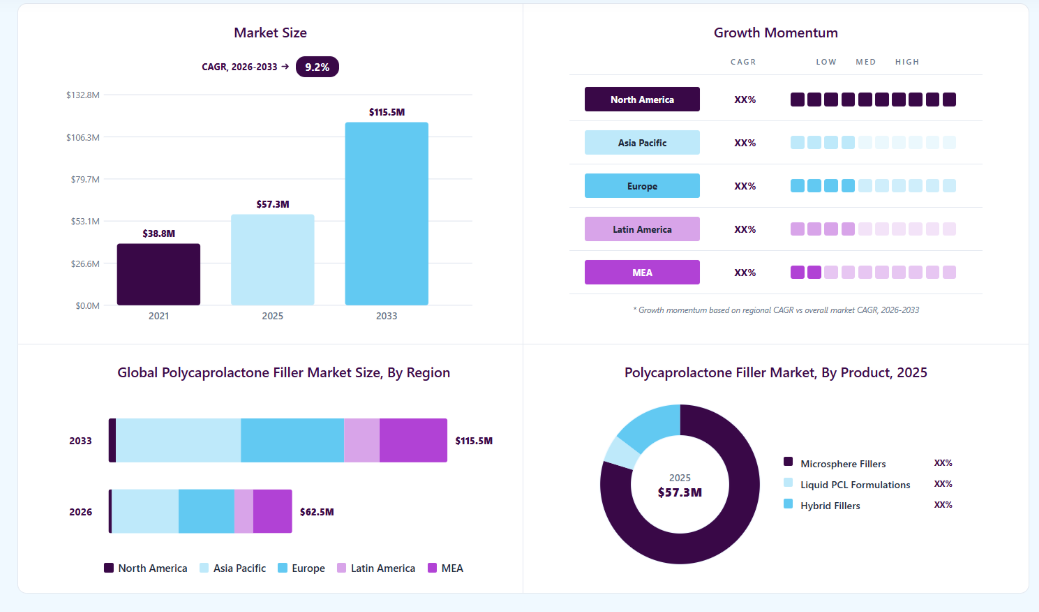Select the 2021 dark purple bar
This screenshot has height=612, width=1039.
tap(158, 274)
